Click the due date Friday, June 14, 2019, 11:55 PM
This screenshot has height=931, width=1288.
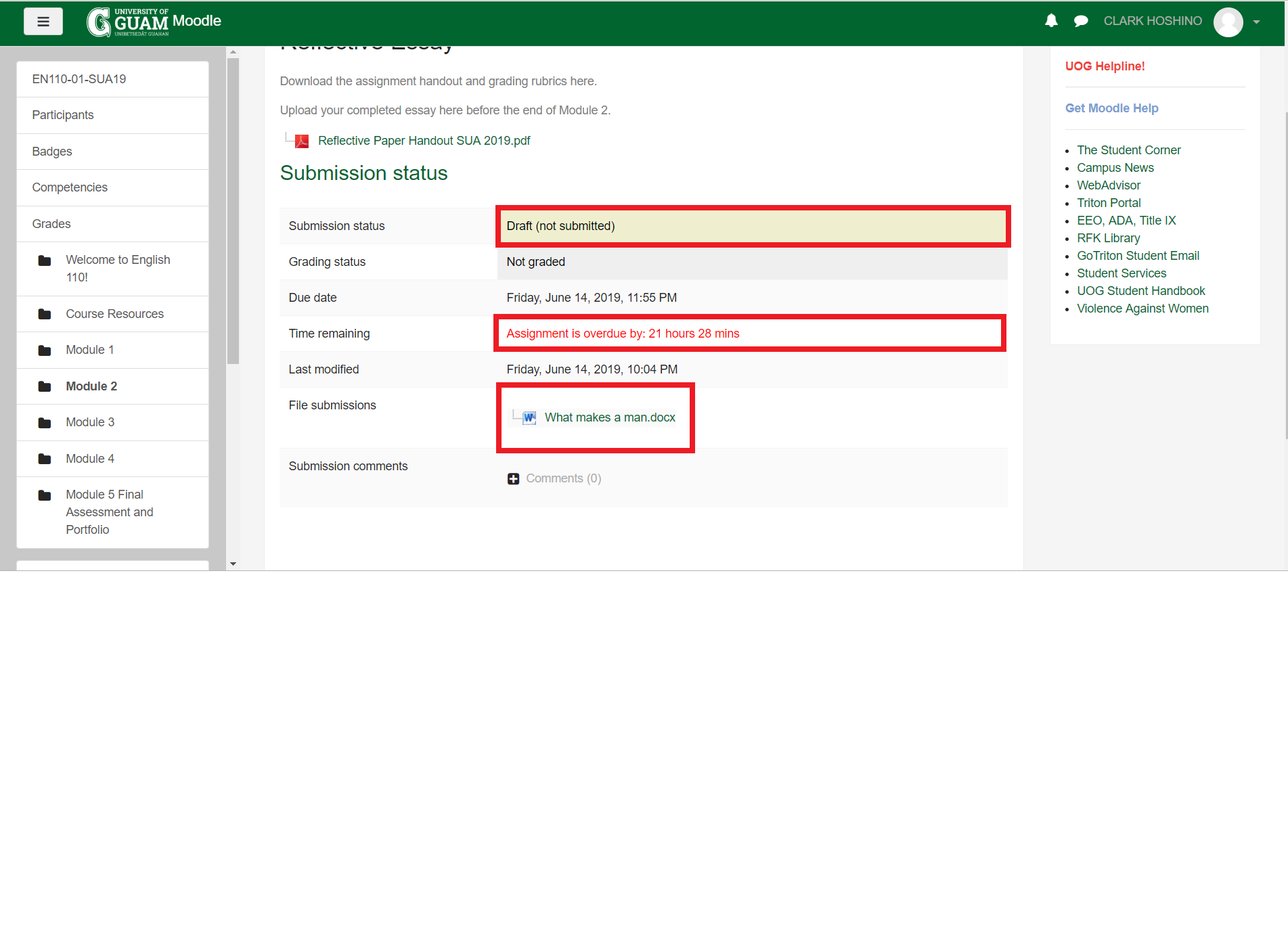pyautogui.click(x=592, y=298)
